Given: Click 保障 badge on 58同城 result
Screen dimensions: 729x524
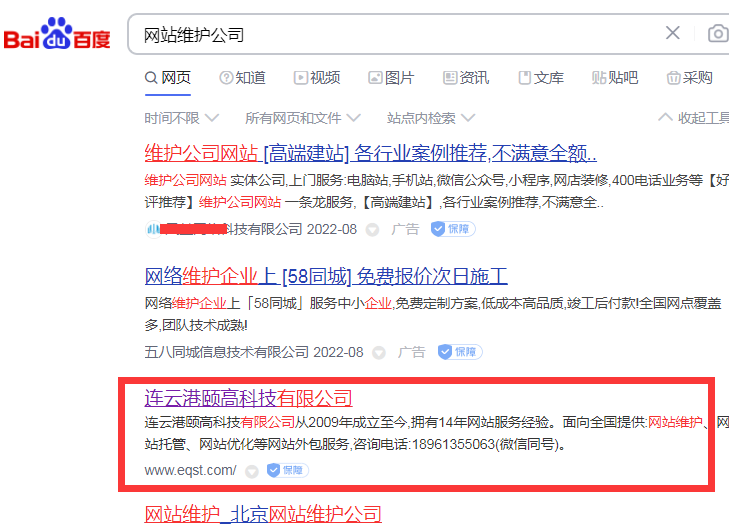Looking at the screenshot, I should point(460,352).
